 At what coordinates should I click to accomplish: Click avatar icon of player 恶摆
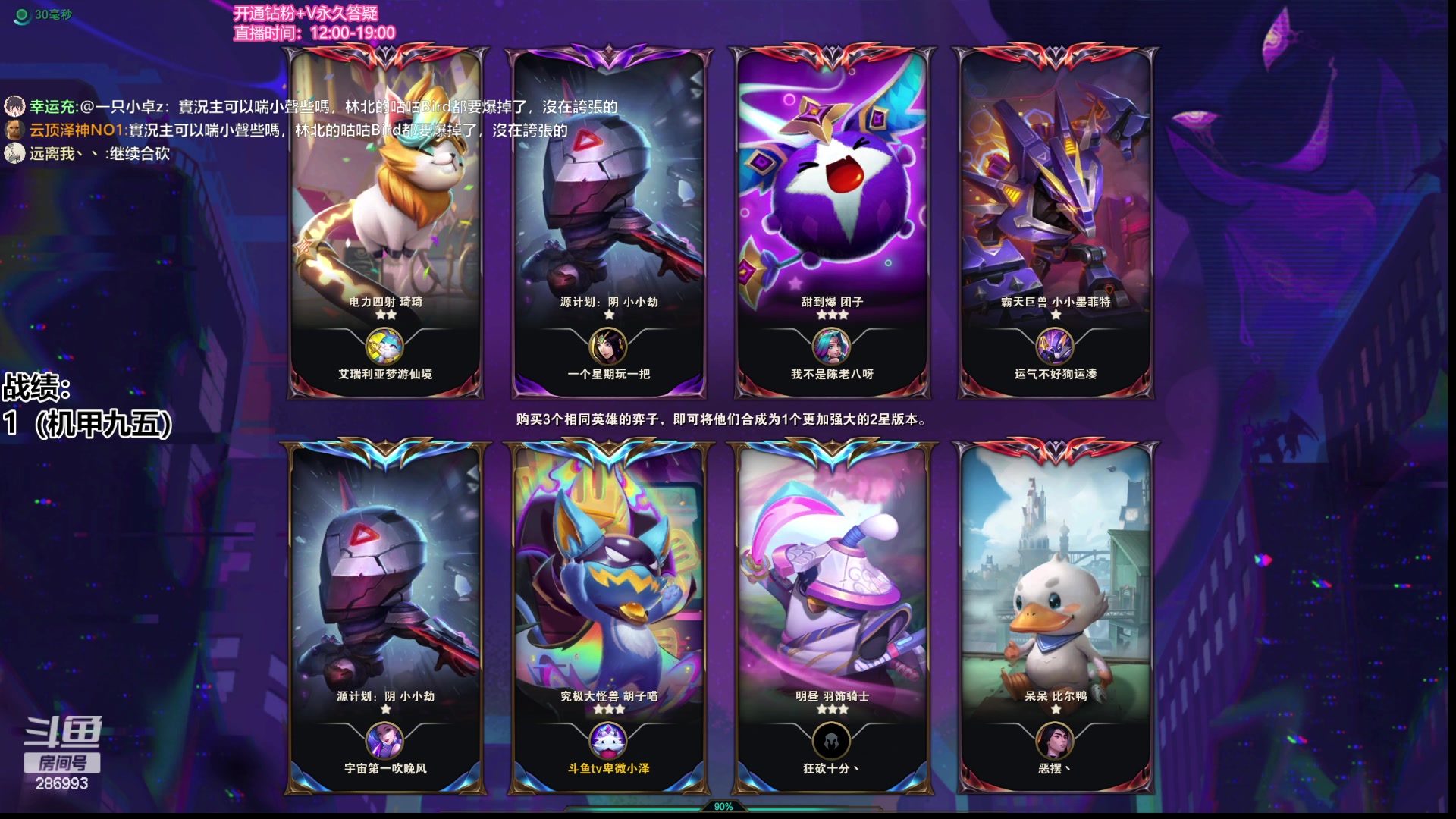click(1055, 741)
